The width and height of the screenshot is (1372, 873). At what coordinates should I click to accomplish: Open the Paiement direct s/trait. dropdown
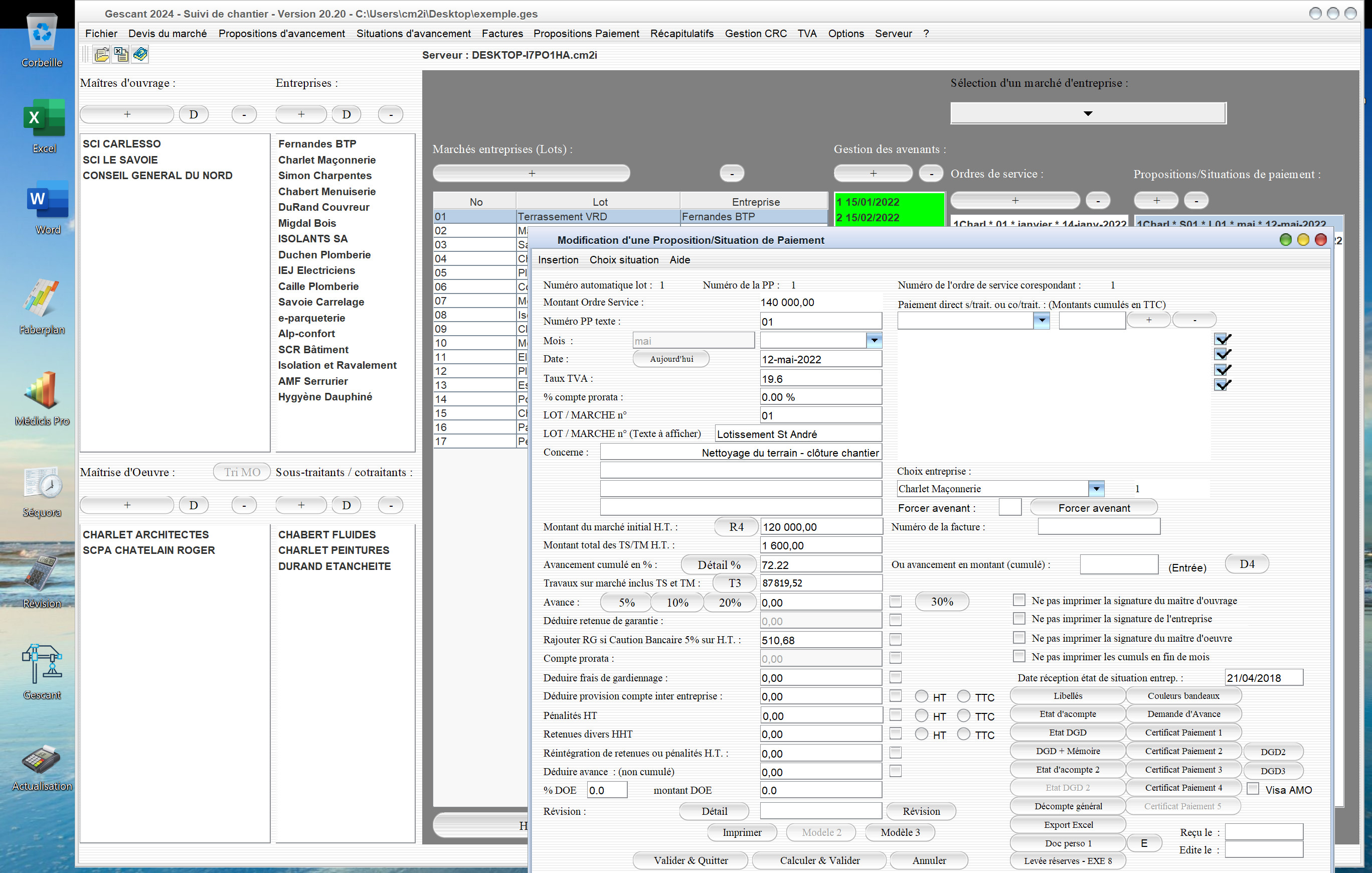pos(1041,321)
